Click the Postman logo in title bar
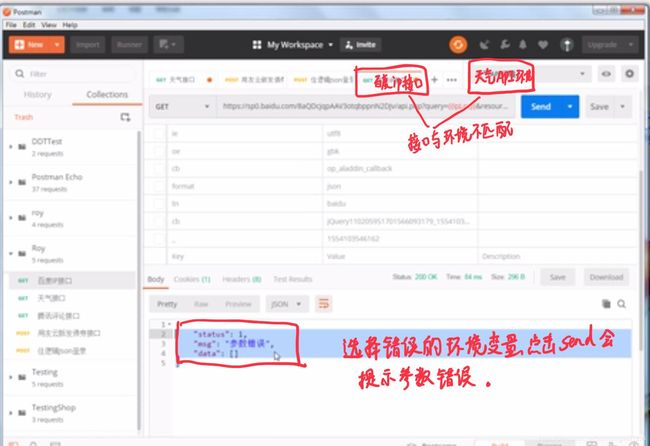This screenshot has width=650, height=446. tap(7, 12)
